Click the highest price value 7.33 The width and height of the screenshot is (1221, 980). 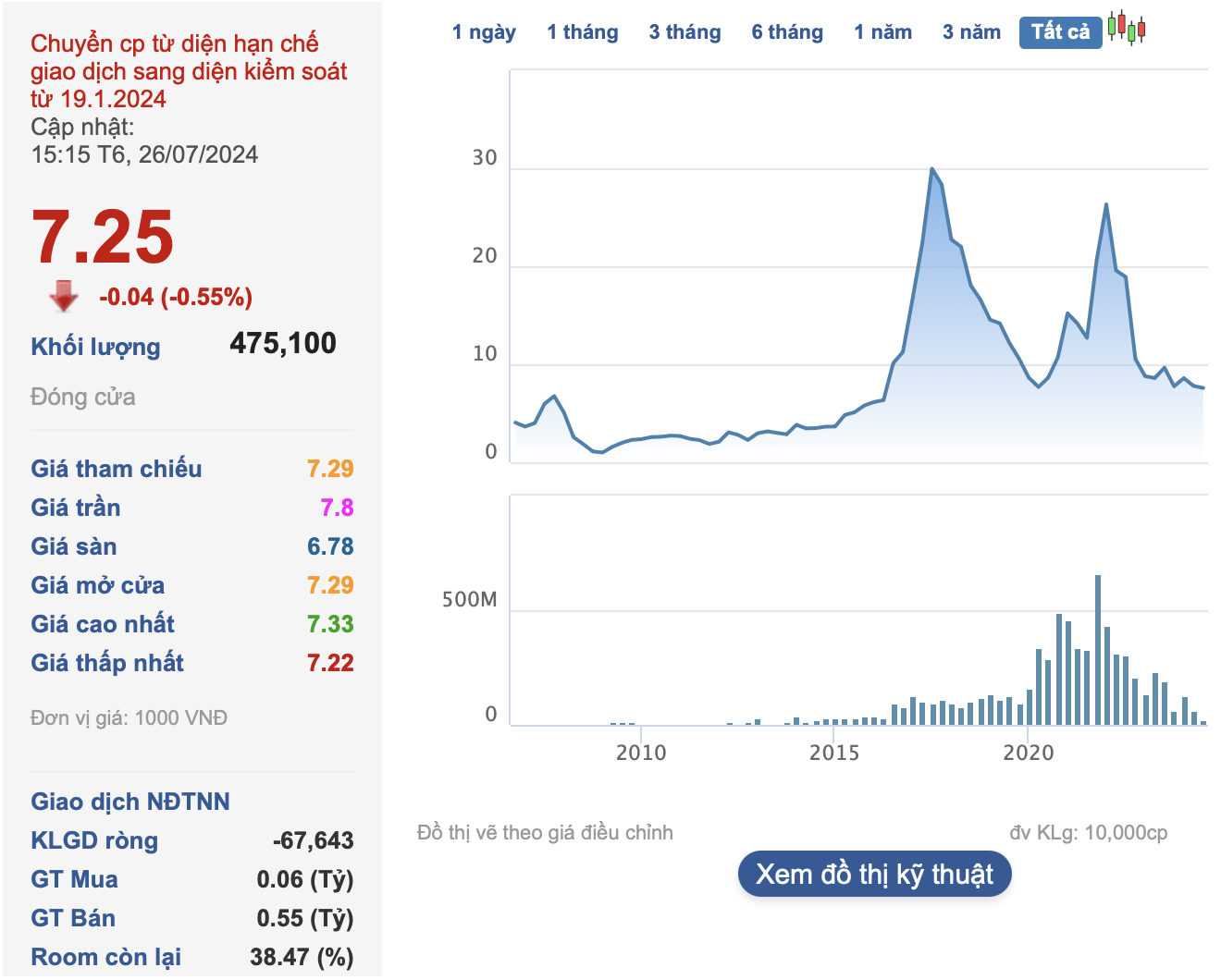pos(330,624)
